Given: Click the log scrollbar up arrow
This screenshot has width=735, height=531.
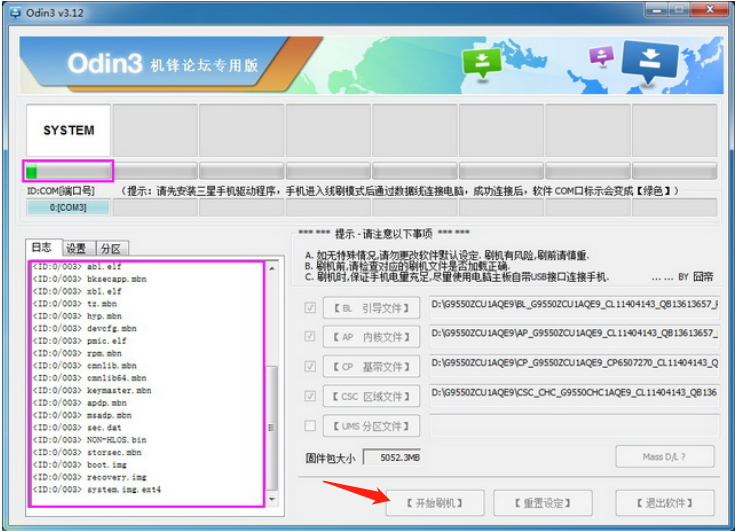Looking at the screenshot, I should [x=272, y=268].
